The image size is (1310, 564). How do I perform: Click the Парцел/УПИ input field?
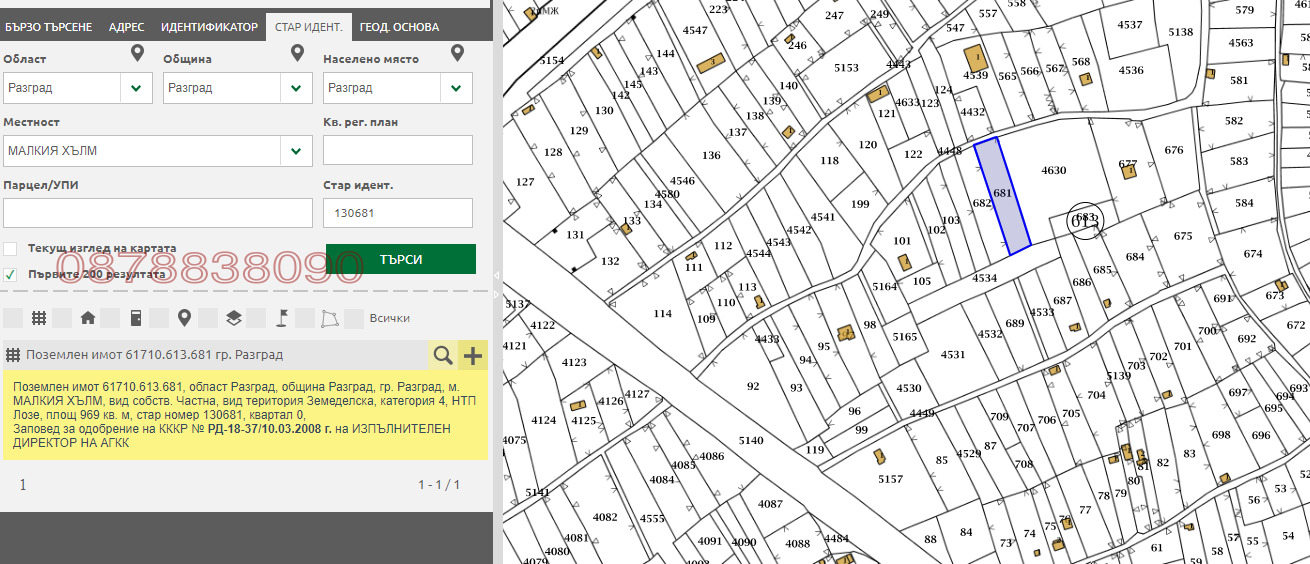point(158,214)
